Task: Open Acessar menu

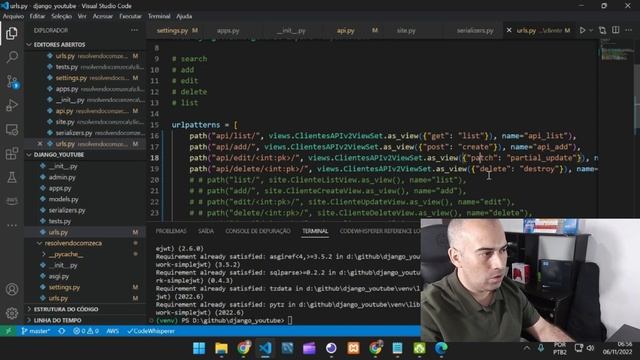Action: click(102, 16)
